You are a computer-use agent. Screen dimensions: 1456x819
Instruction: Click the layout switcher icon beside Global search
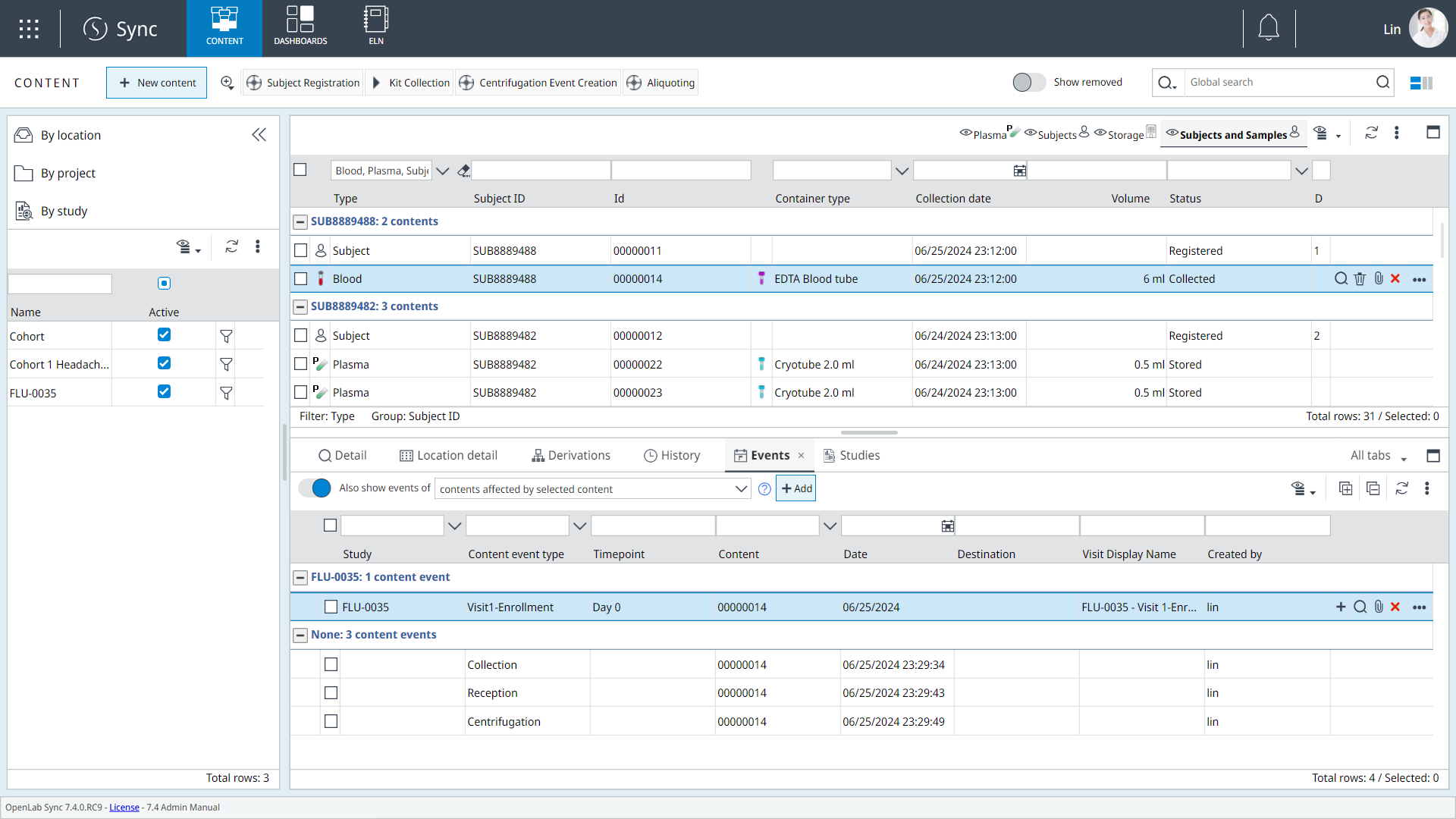[1421, 83]
